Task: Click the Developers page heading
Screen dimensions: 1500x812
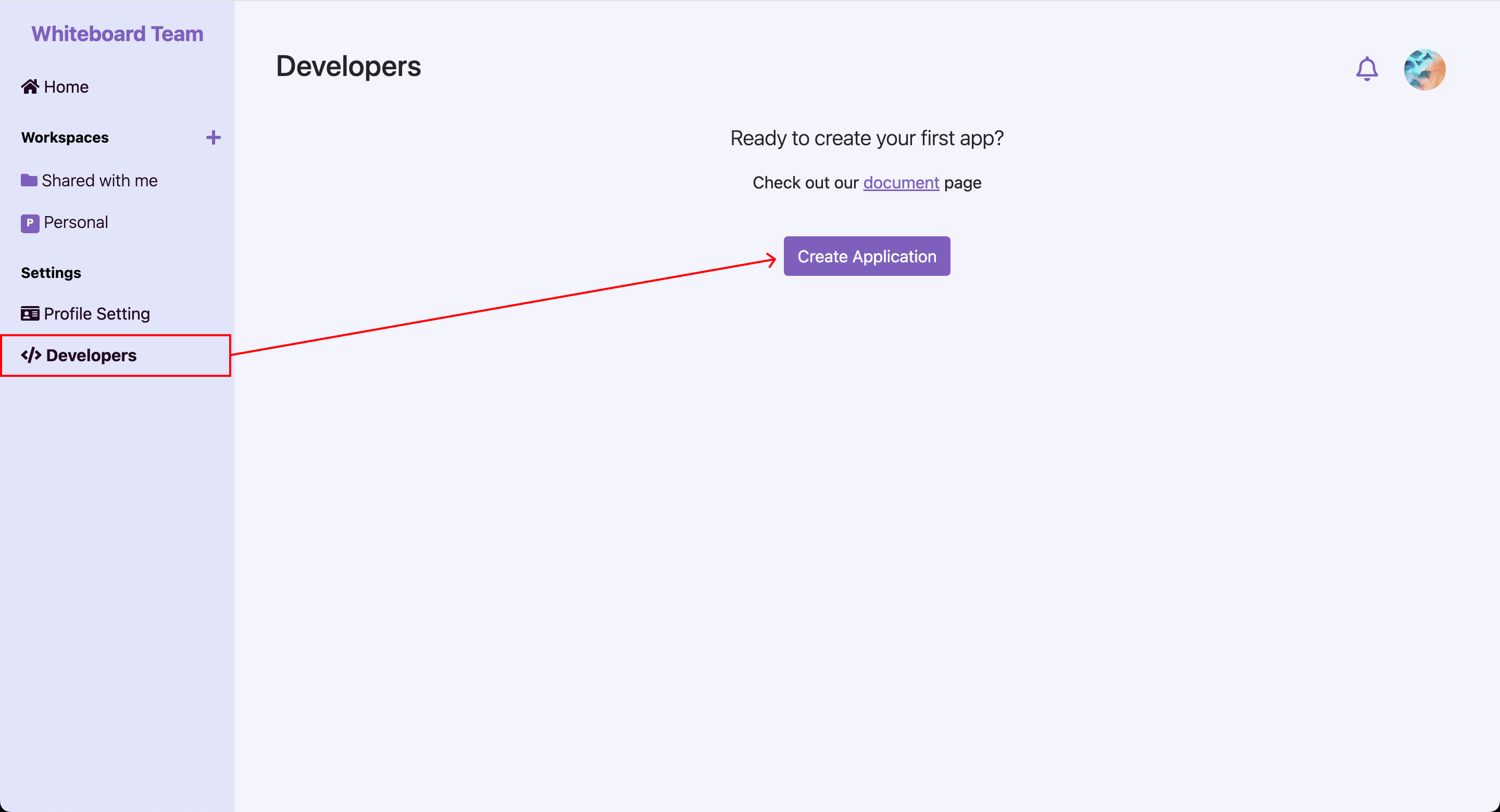Action: click(x=347, y=66)
